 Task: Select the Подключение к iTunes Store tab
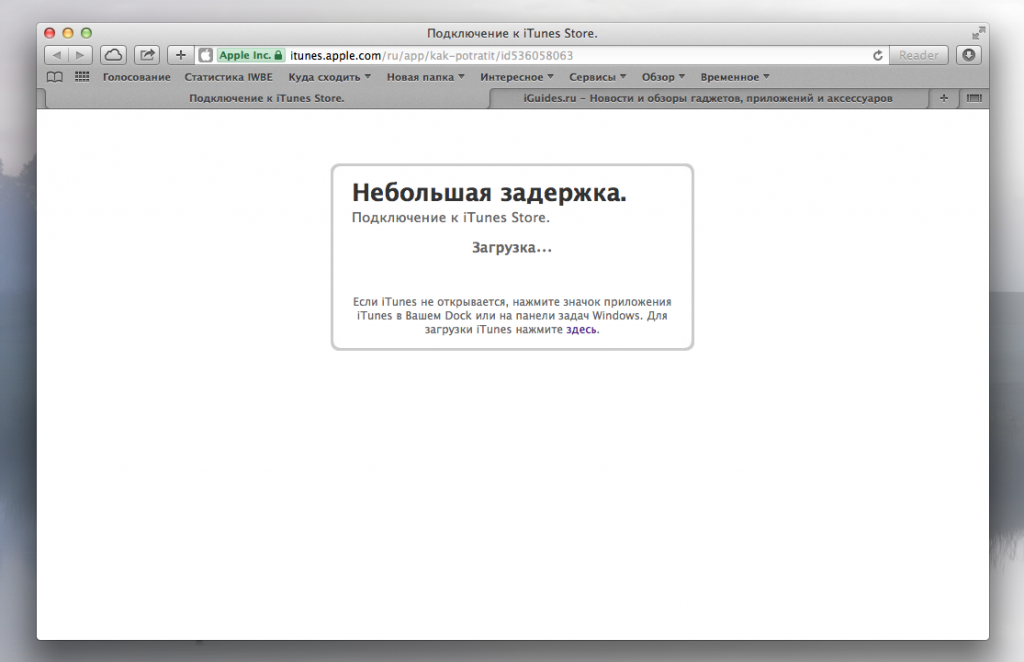pyautogui.click(x=266, y=99)
